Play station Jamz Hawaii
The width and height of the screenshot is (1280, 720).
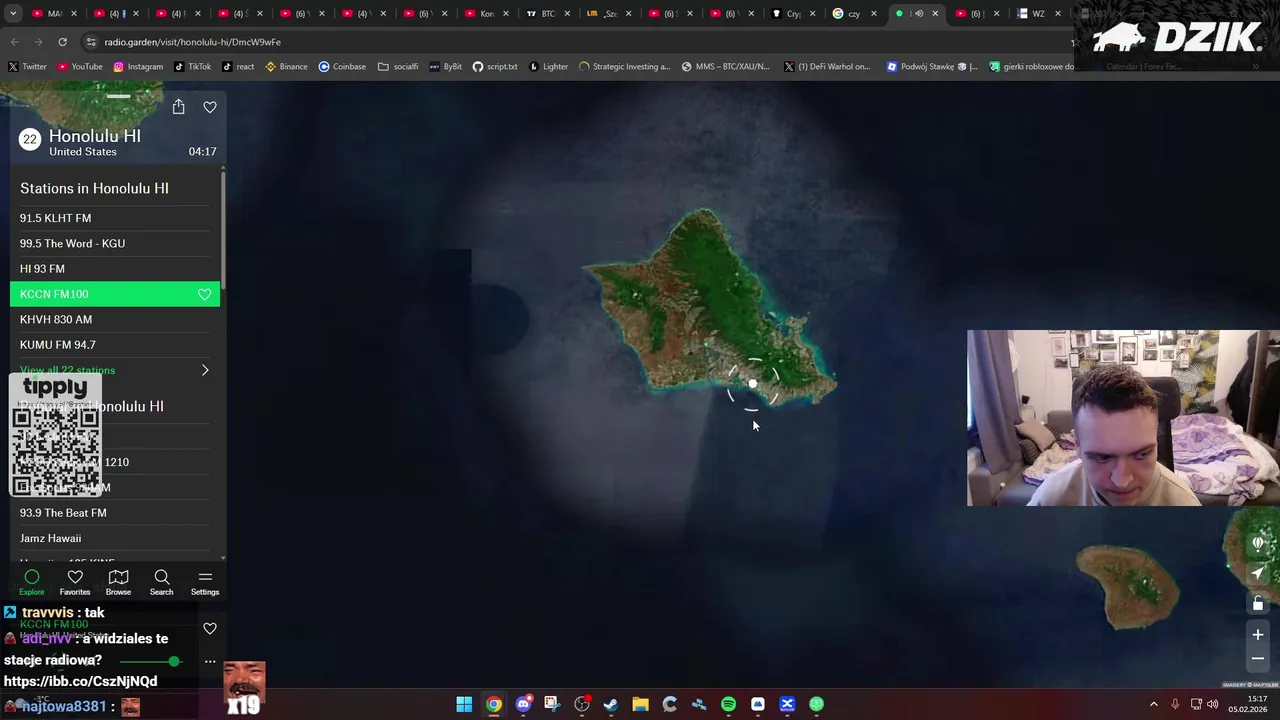(x=115, y=538)
